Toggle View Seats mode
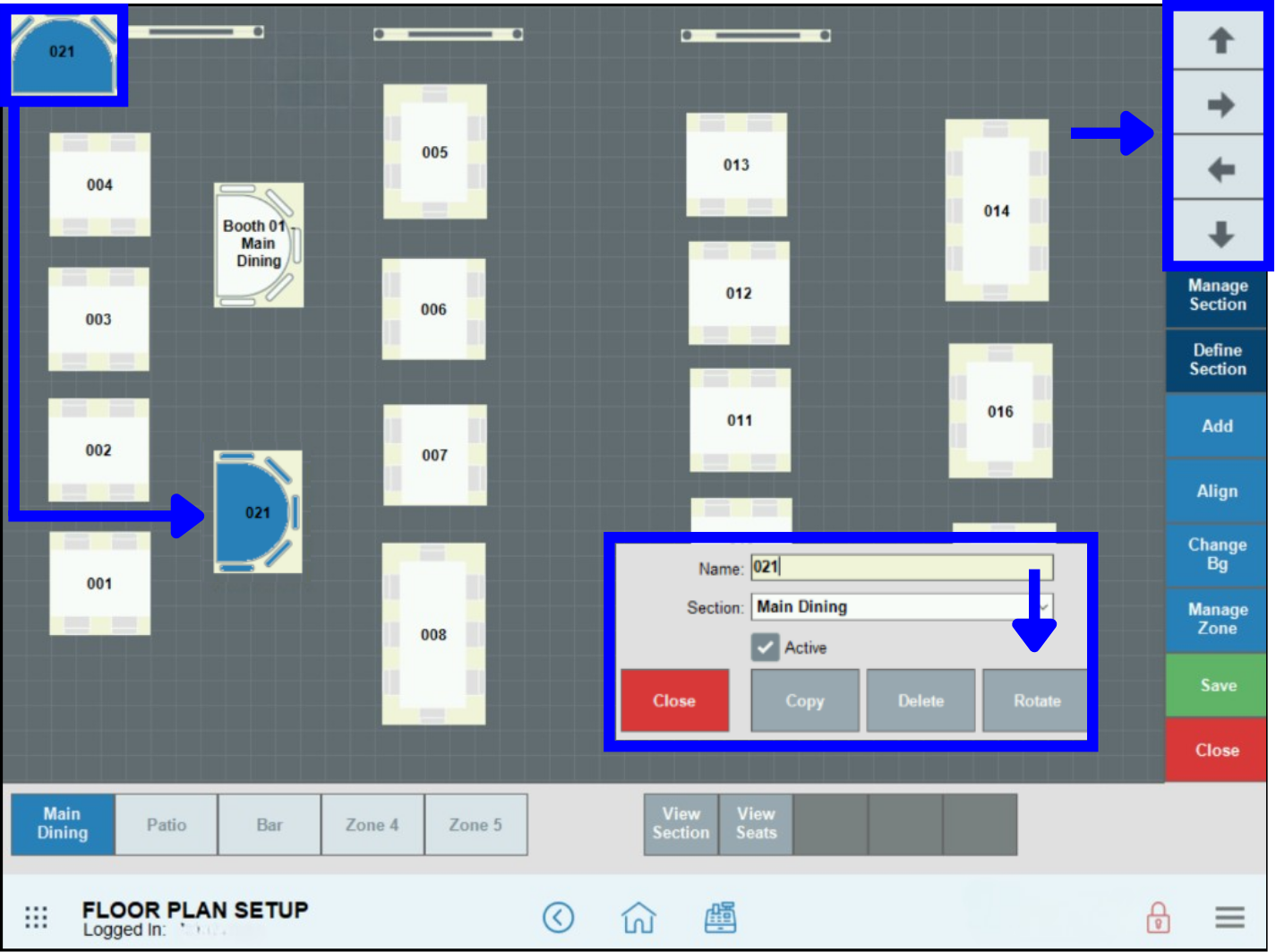The height and width of the screenshot is (952, 1276). pyautogui.click(x=755, y=824)
